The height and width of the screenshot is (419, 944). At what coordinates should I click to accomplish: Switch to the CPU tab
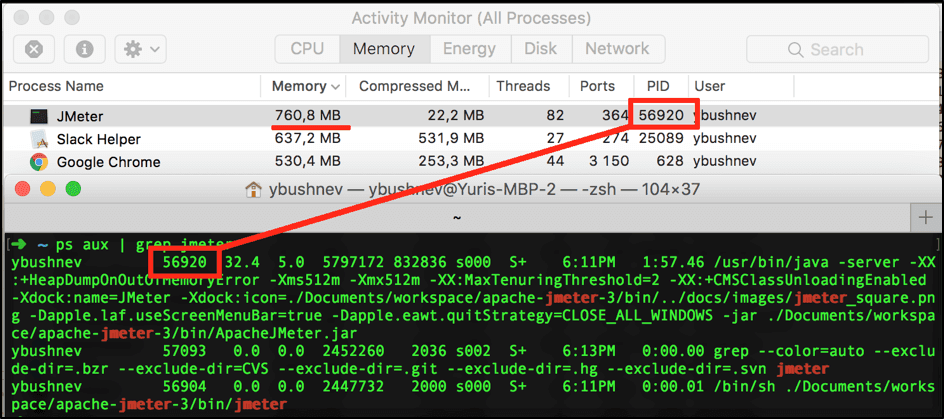307,49
